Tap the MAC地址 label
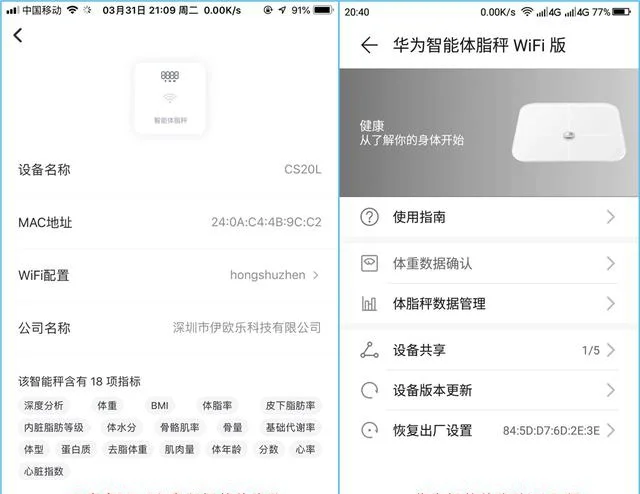Viewport: 640px width, 494px height. coord(45,223)
